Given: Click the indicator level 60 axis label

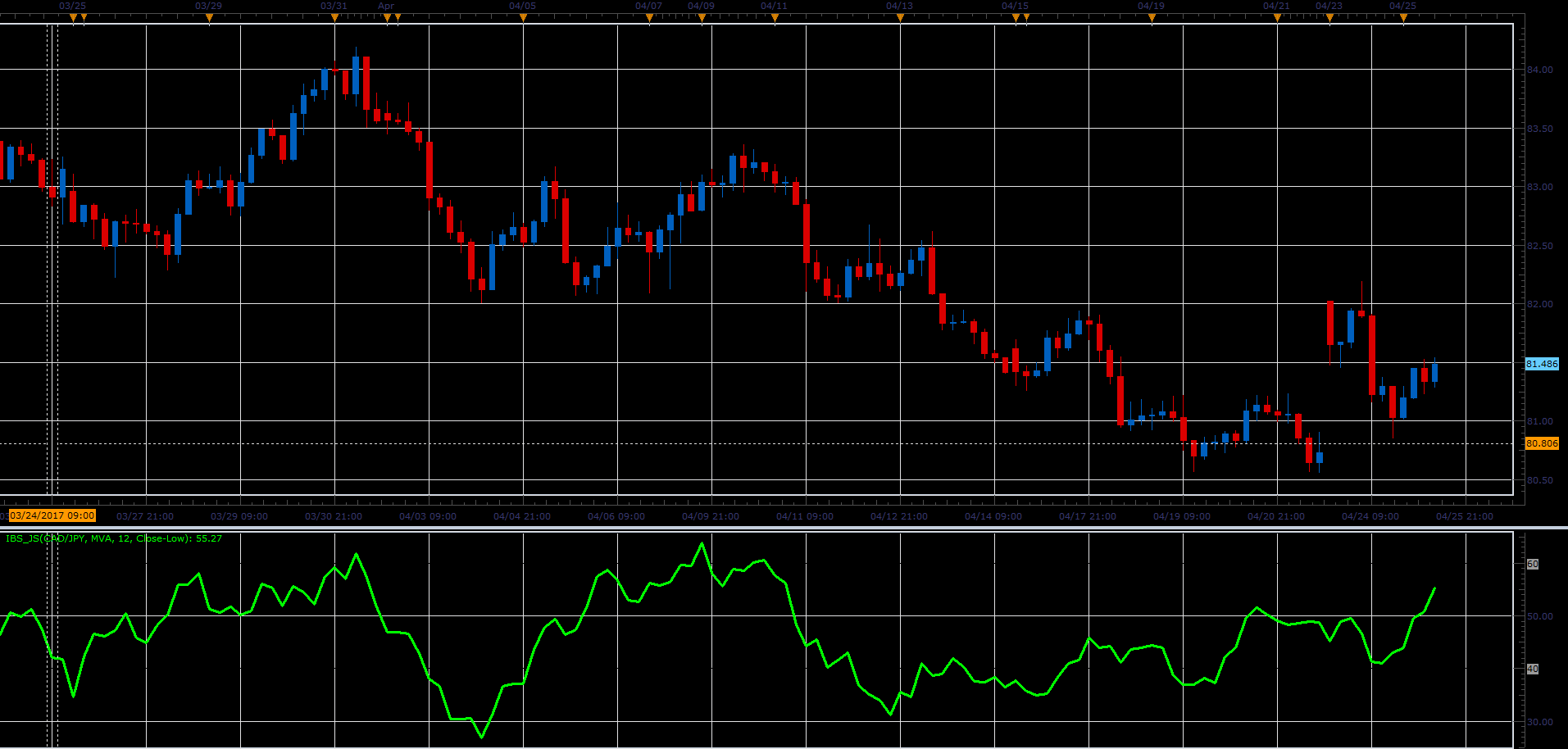Looking at the screenshot, I should pyautogui.click(x=1533, y=564).
